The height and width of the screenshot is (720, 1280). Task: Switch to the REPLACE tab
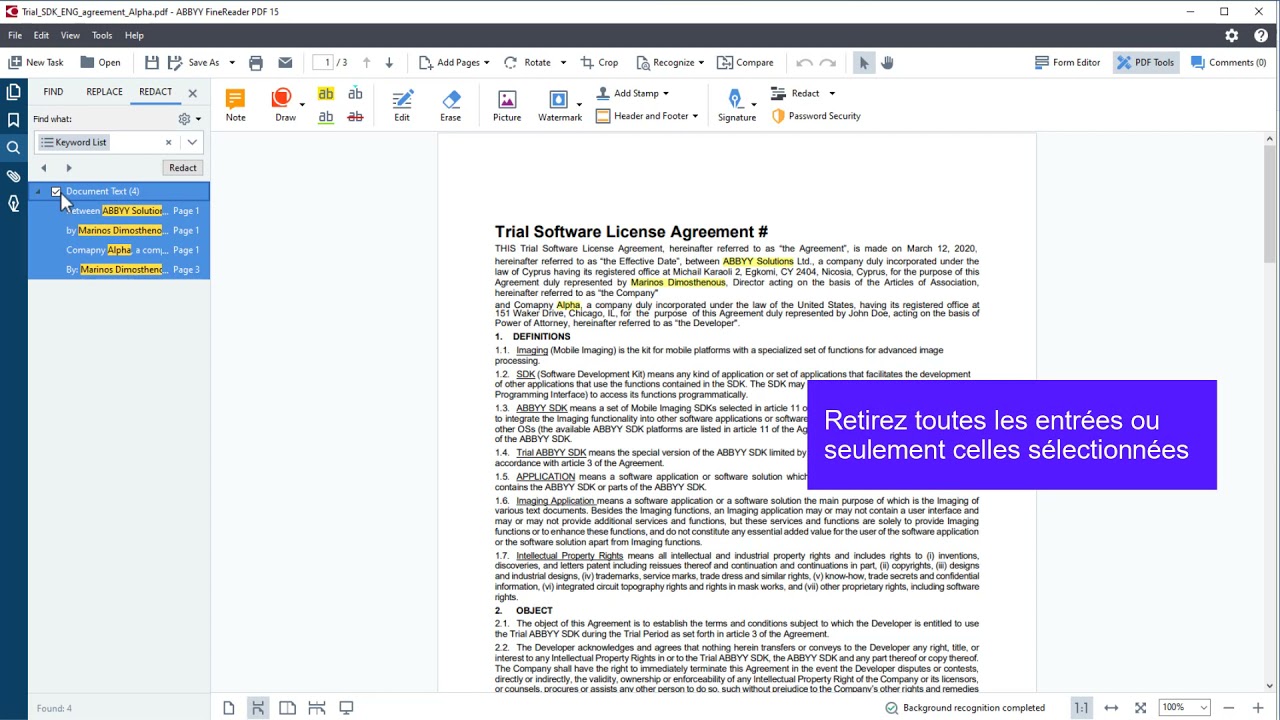coord(104,92)
